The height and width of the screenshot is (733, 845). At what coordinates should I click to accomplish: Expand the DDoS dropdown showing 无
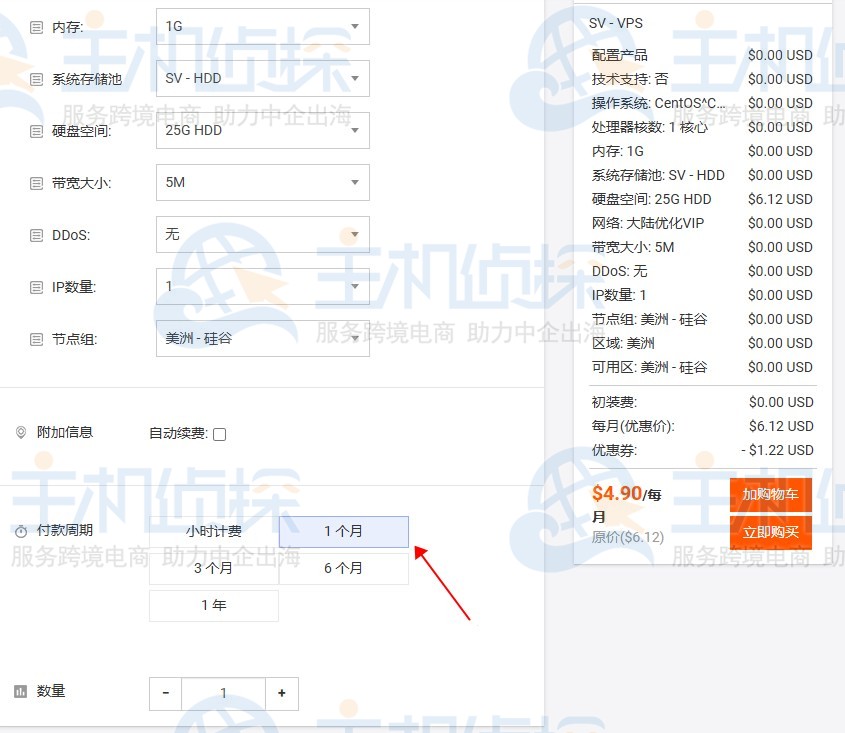[x=262, y=235]
